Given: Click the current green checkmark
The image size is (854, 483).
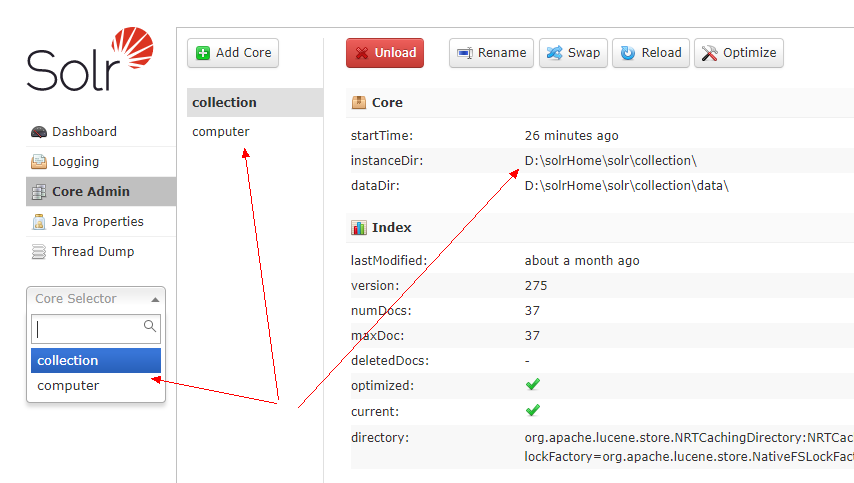Looking at the screenshot, I should tap(533, 410).
